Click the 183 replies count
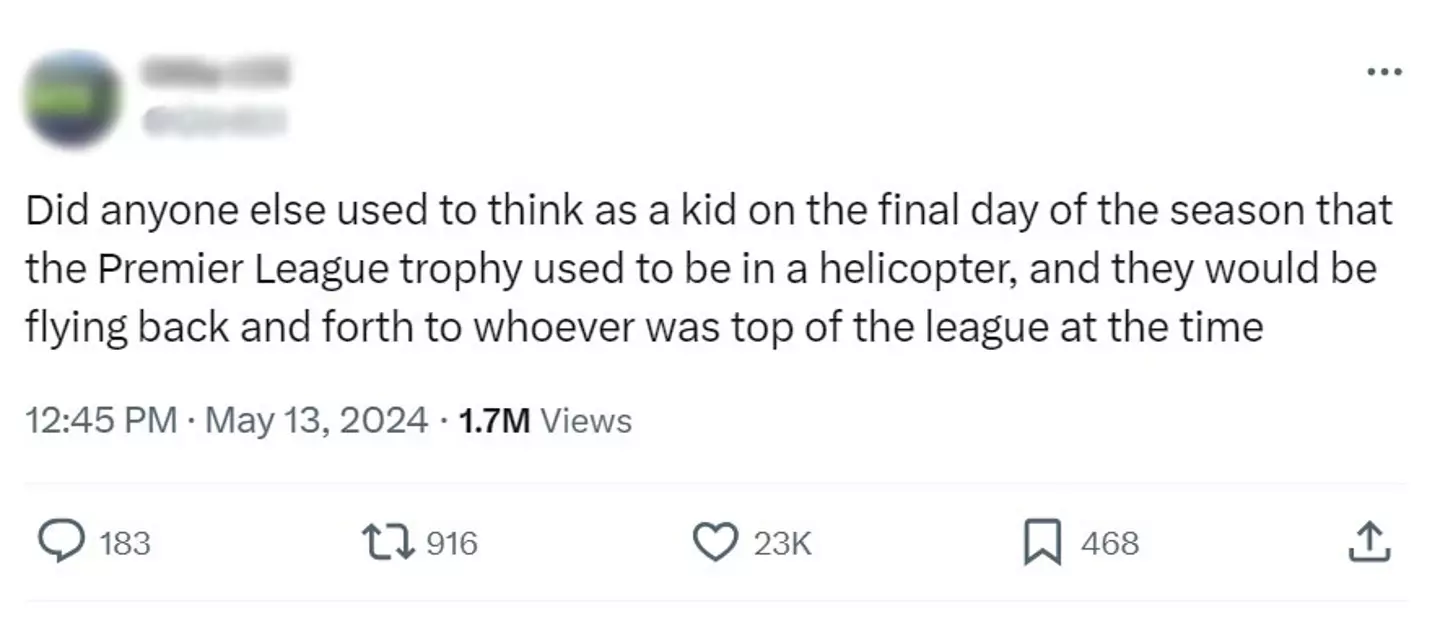The width and height of the screenshot is (1440, 618). pyautogui.click(x=125, y=544)
